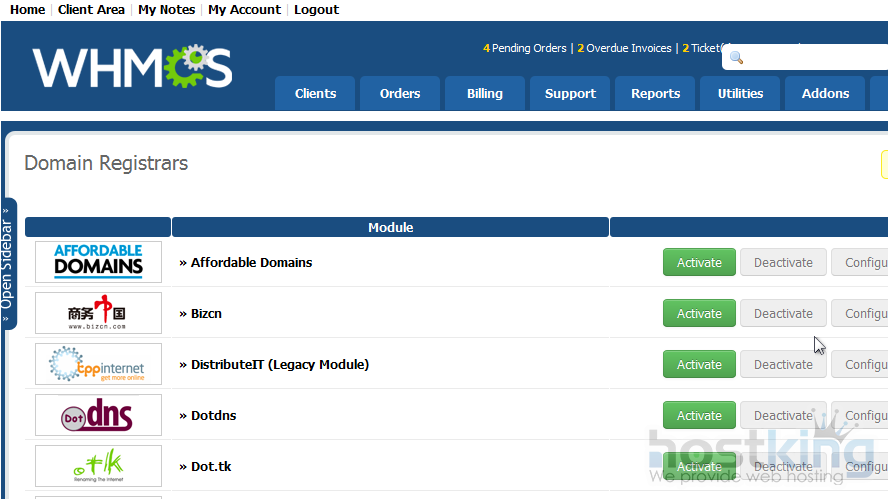The height and width of the screenshot is (500, 889).
Task: Open the Clients menu tab
Action: pyautogui.click(x=315, y=94)
